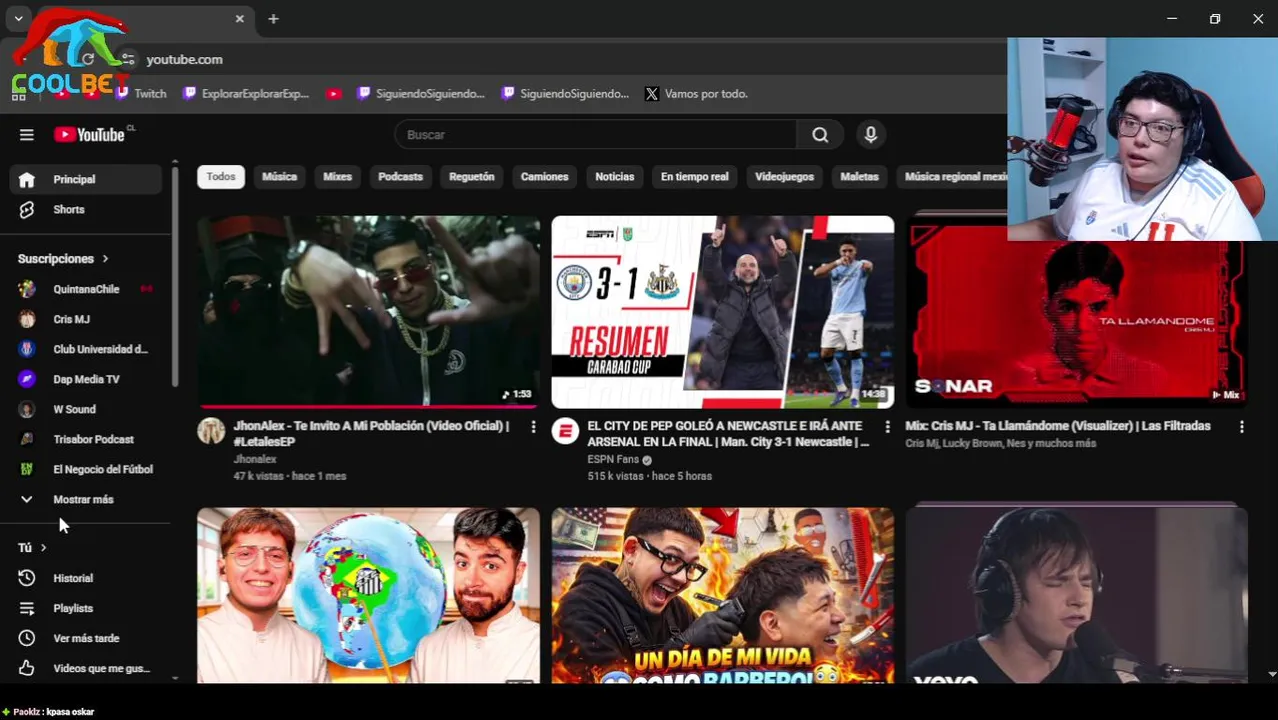The width and height of the screenshot is (1278, 720).
Task: Click the search magnifier button
Action: tap(820, 135)
